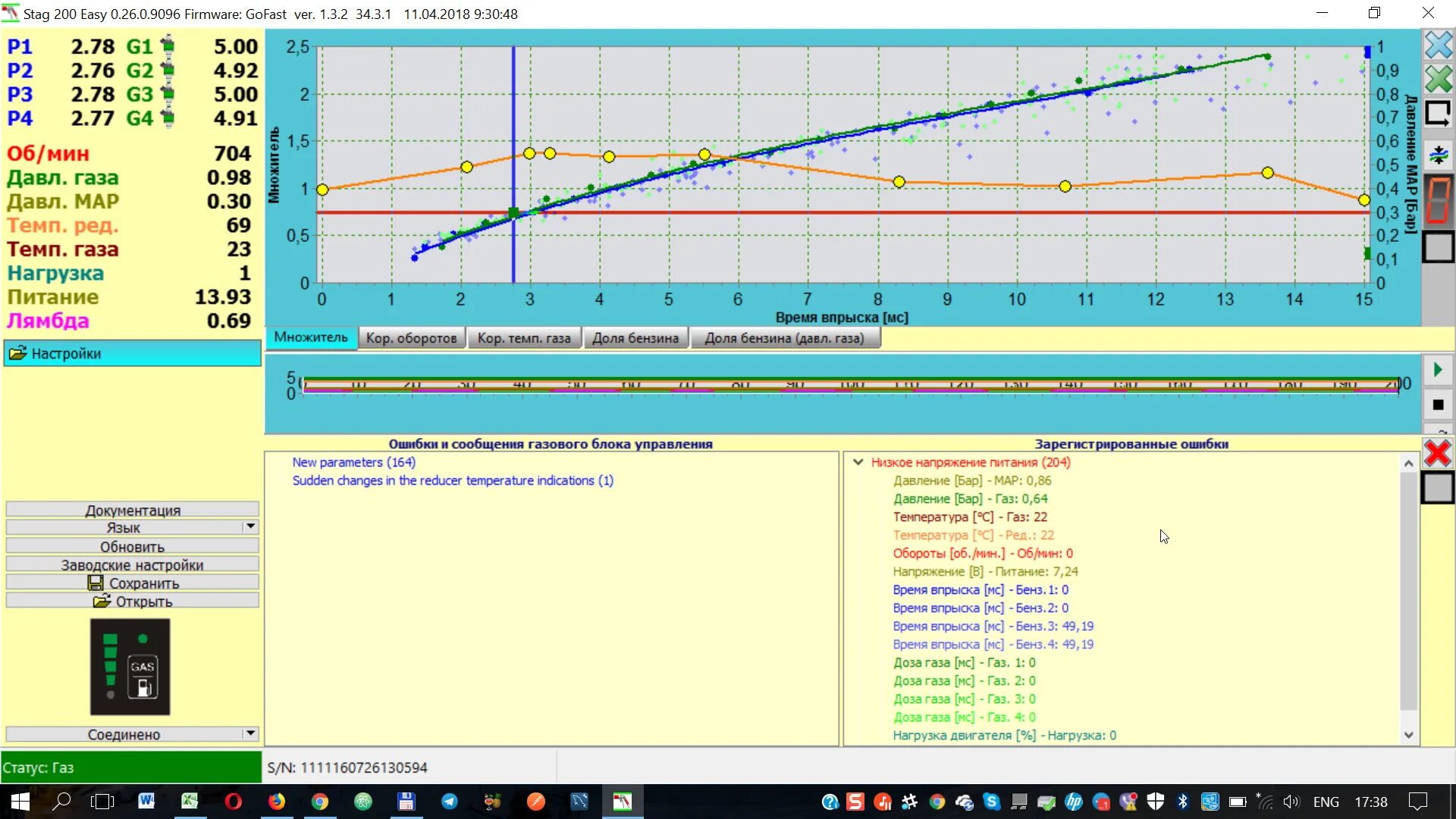Click the folder icon on Открыть button
This screenshot has width=1456, height=819.
102,601
